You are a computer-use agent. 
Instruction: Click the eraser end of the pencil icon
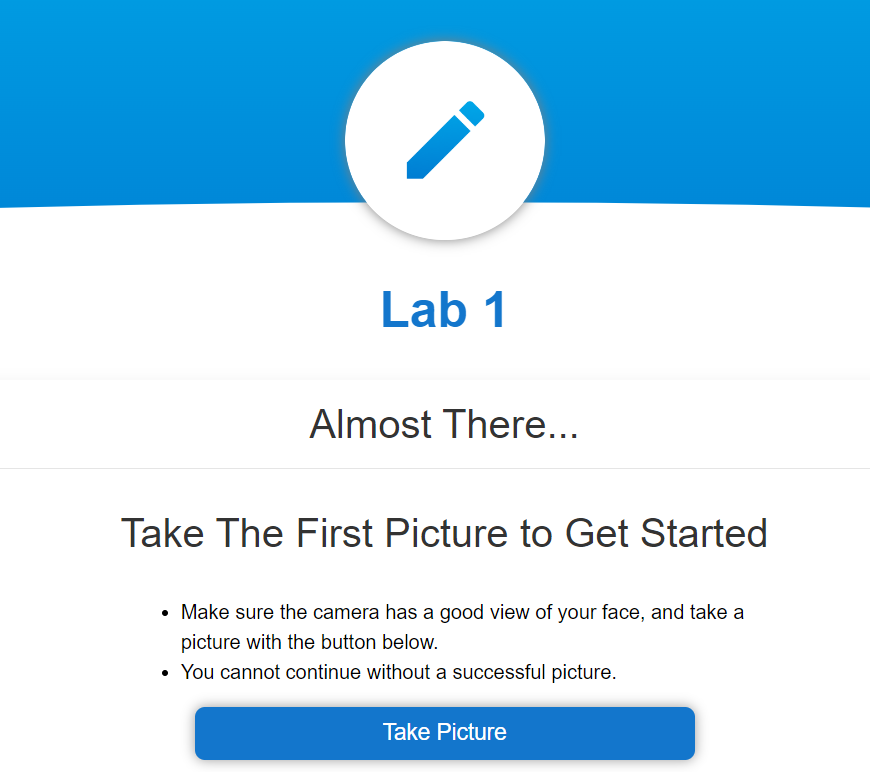(472, 113)
